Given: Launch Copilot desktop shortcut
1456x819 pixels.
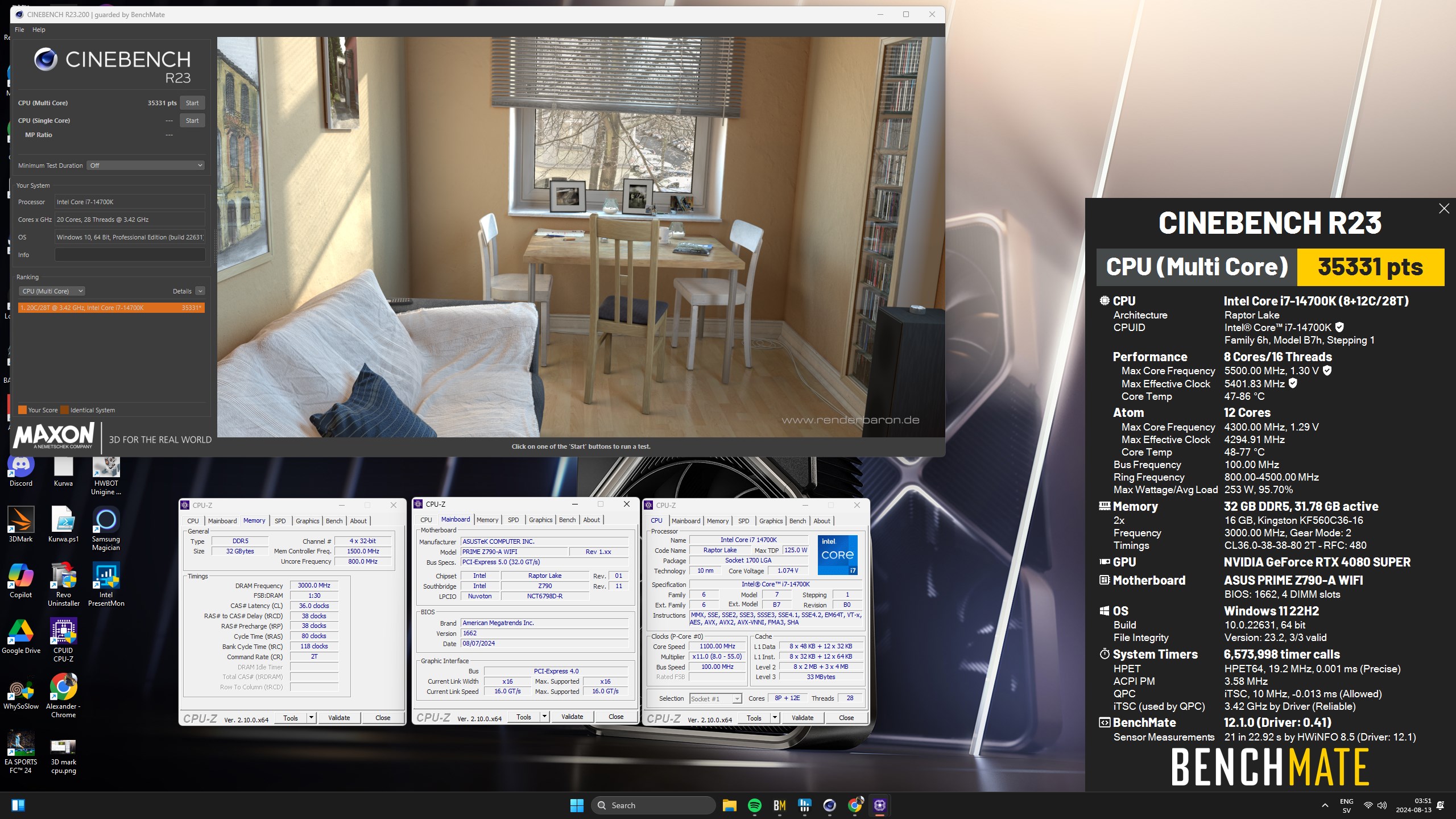Looking at the screenshot, I should [21, 581].
